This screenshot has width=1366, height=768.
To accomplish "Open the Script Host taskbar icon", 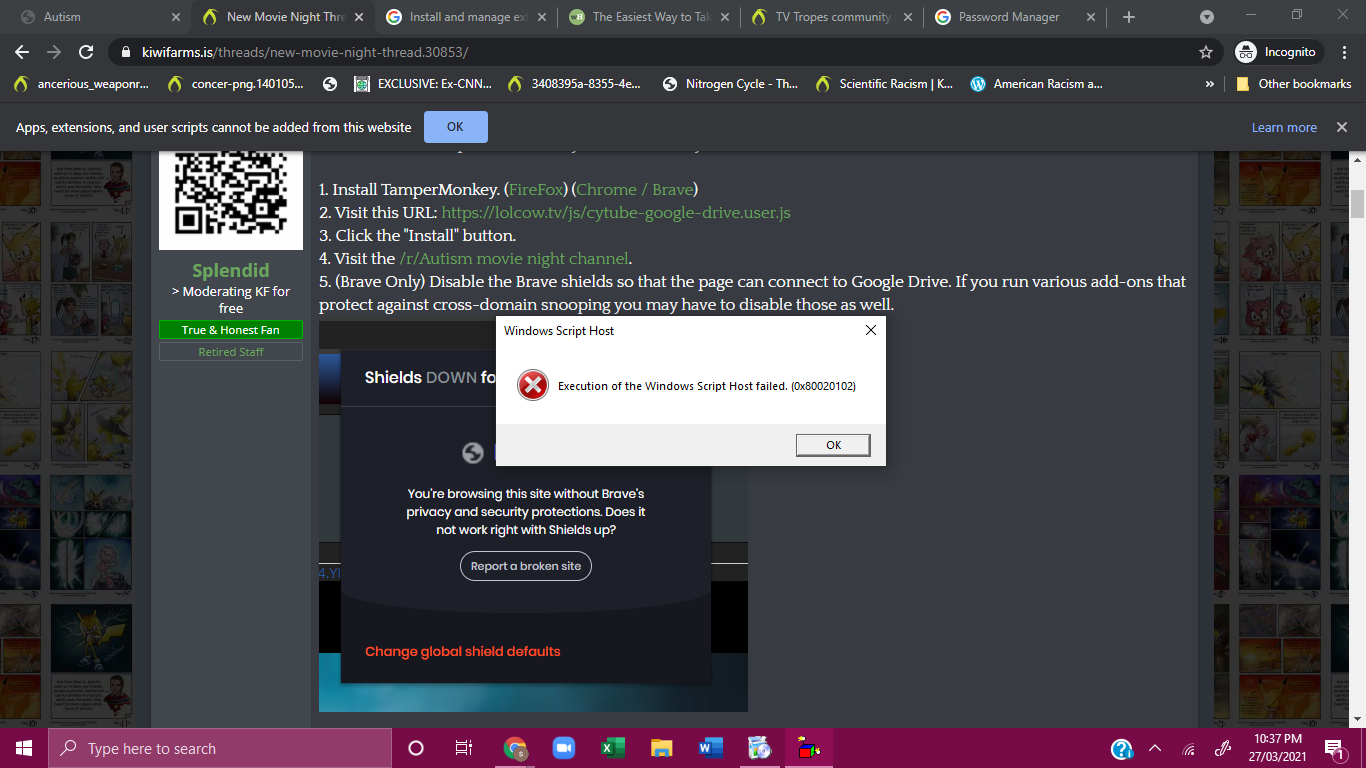I will click(x=808, y=748).
